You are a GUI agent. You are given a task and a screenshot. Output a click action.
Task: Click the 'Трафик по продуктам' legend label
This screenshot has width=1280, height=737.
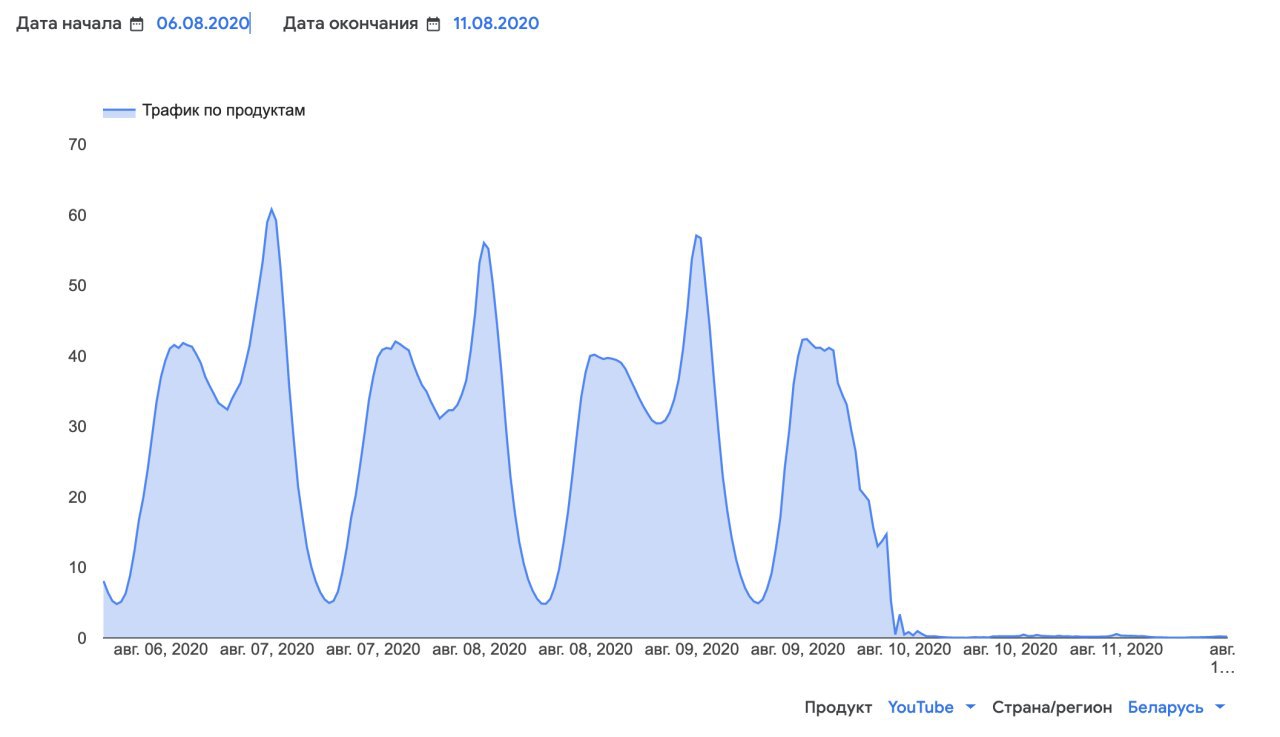click(223, 111)
